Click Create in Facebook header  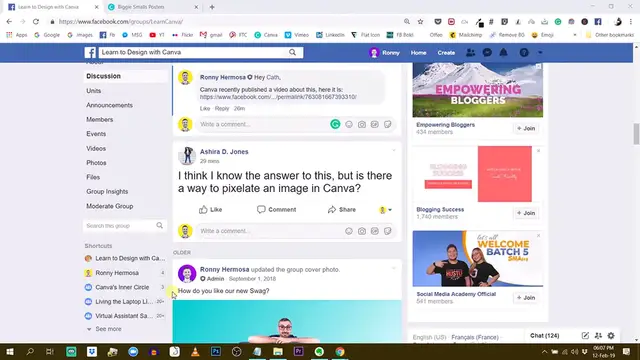[446, 53]
